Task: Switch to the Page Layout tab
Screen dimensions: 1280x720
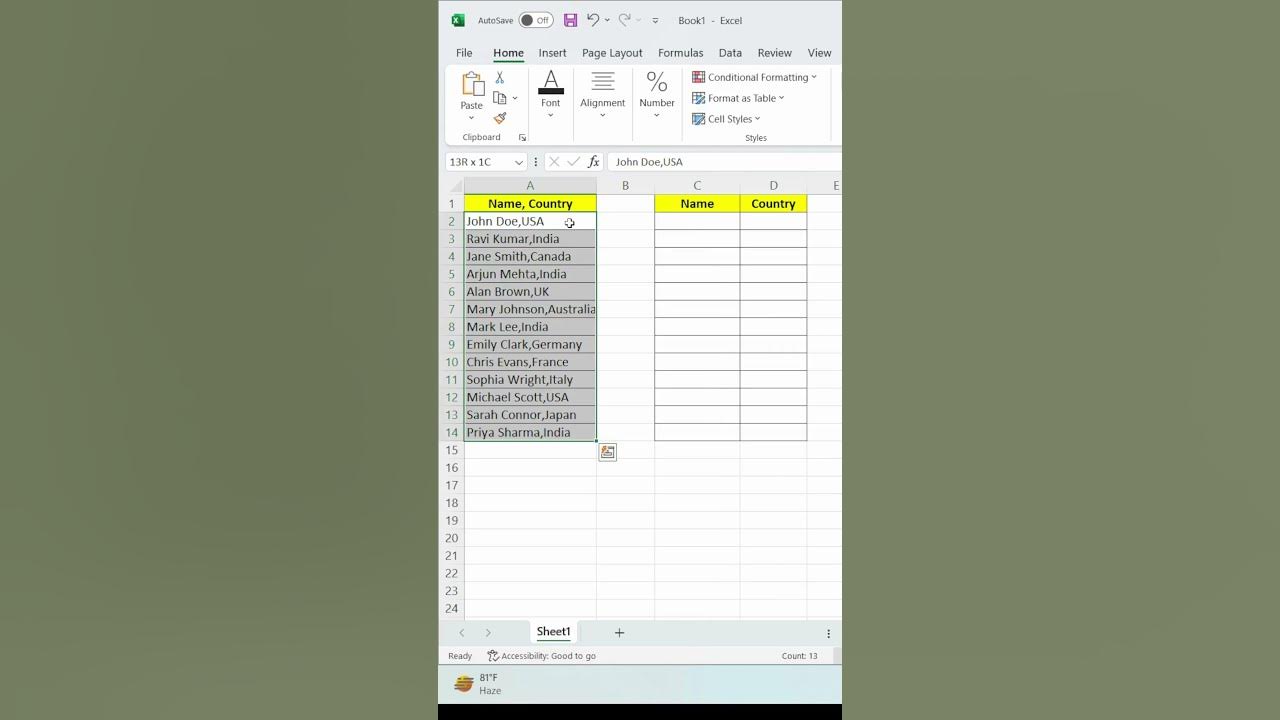Action: tap(612, 53)
